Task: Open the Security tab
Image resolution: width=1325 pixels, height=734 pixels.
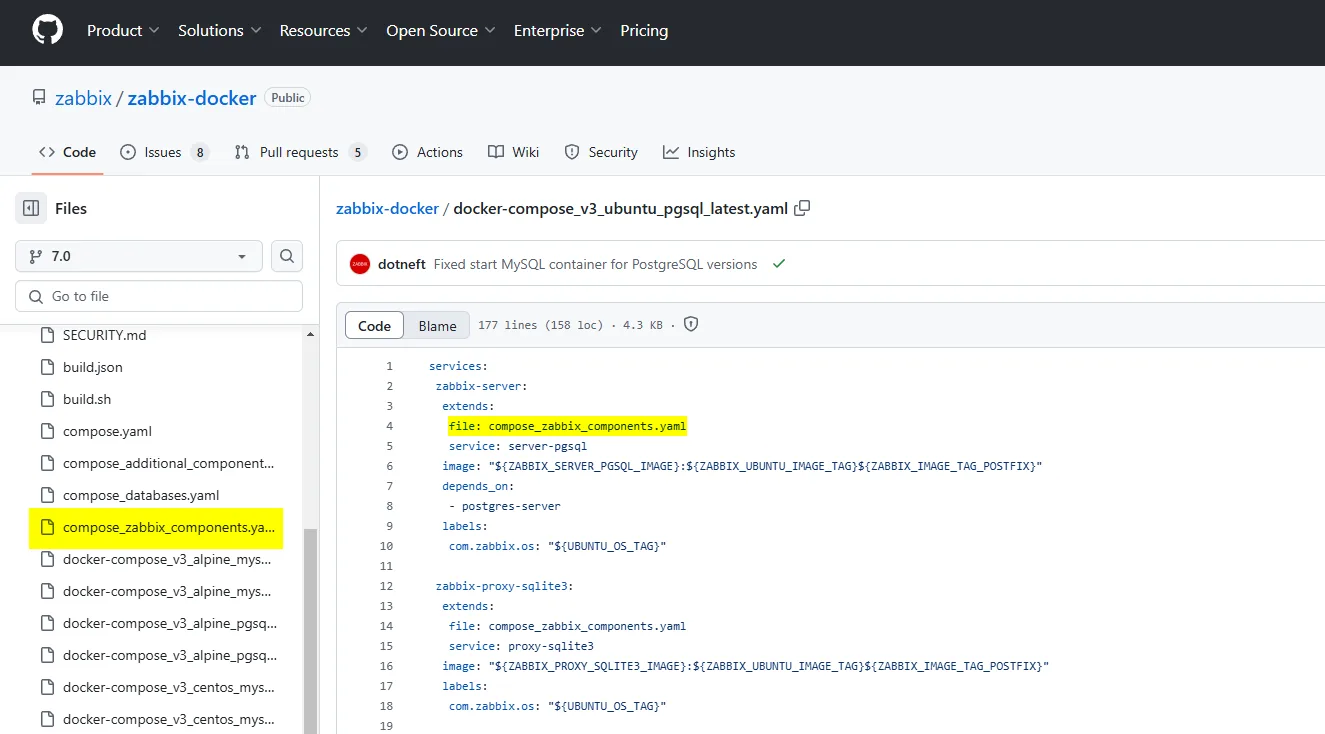Action: [601, 152]
